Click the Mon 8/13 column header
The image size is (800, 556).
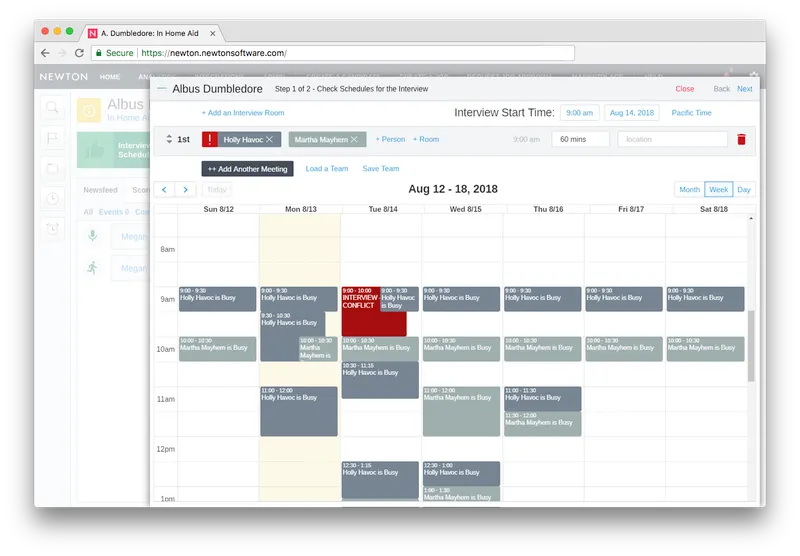tap(301, 209)
